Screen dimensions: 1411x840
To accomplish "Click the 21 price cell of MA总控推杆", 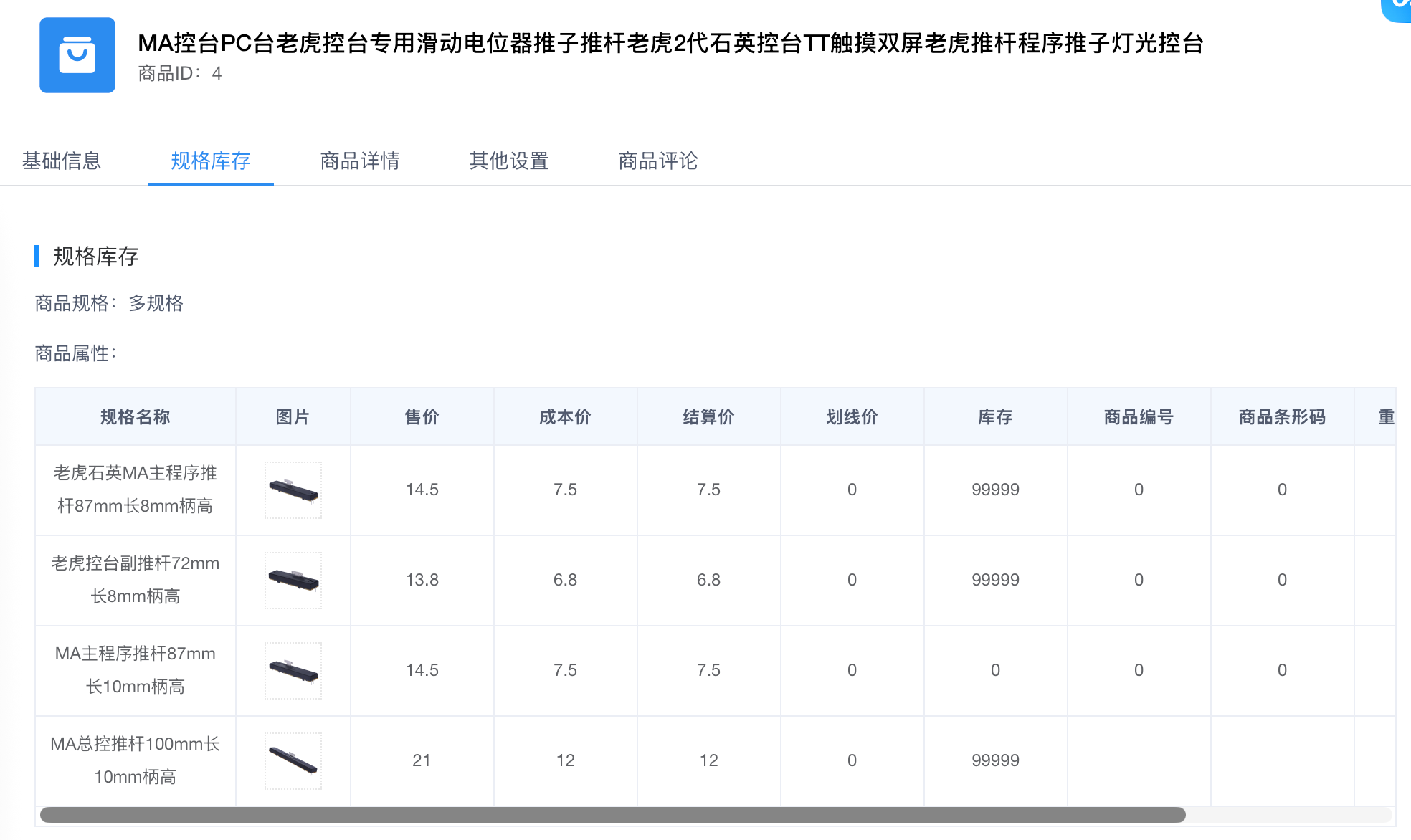I will (422, 760).
